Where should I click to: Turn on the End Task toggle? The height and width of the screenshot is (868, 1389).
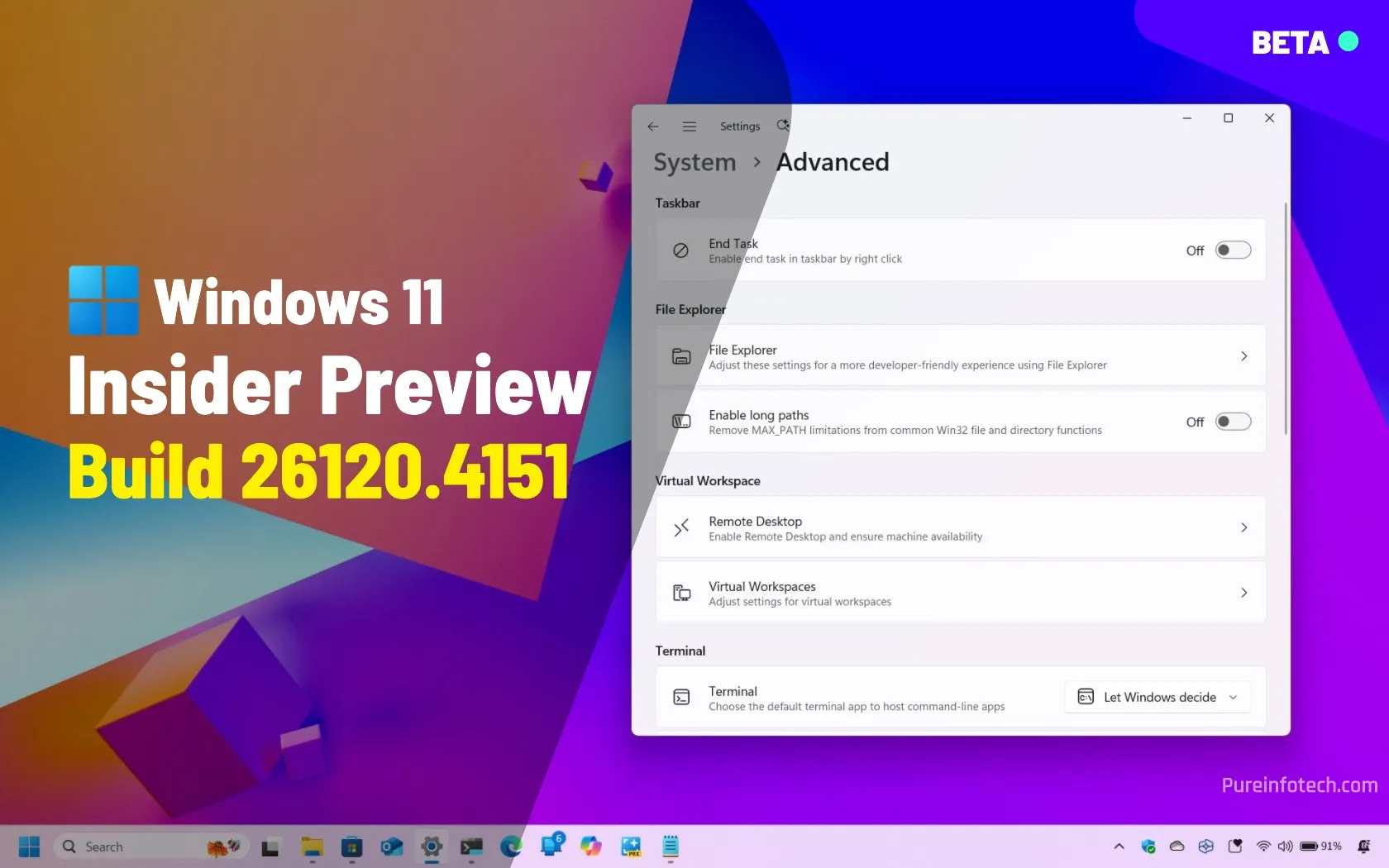coord(1233,250)
